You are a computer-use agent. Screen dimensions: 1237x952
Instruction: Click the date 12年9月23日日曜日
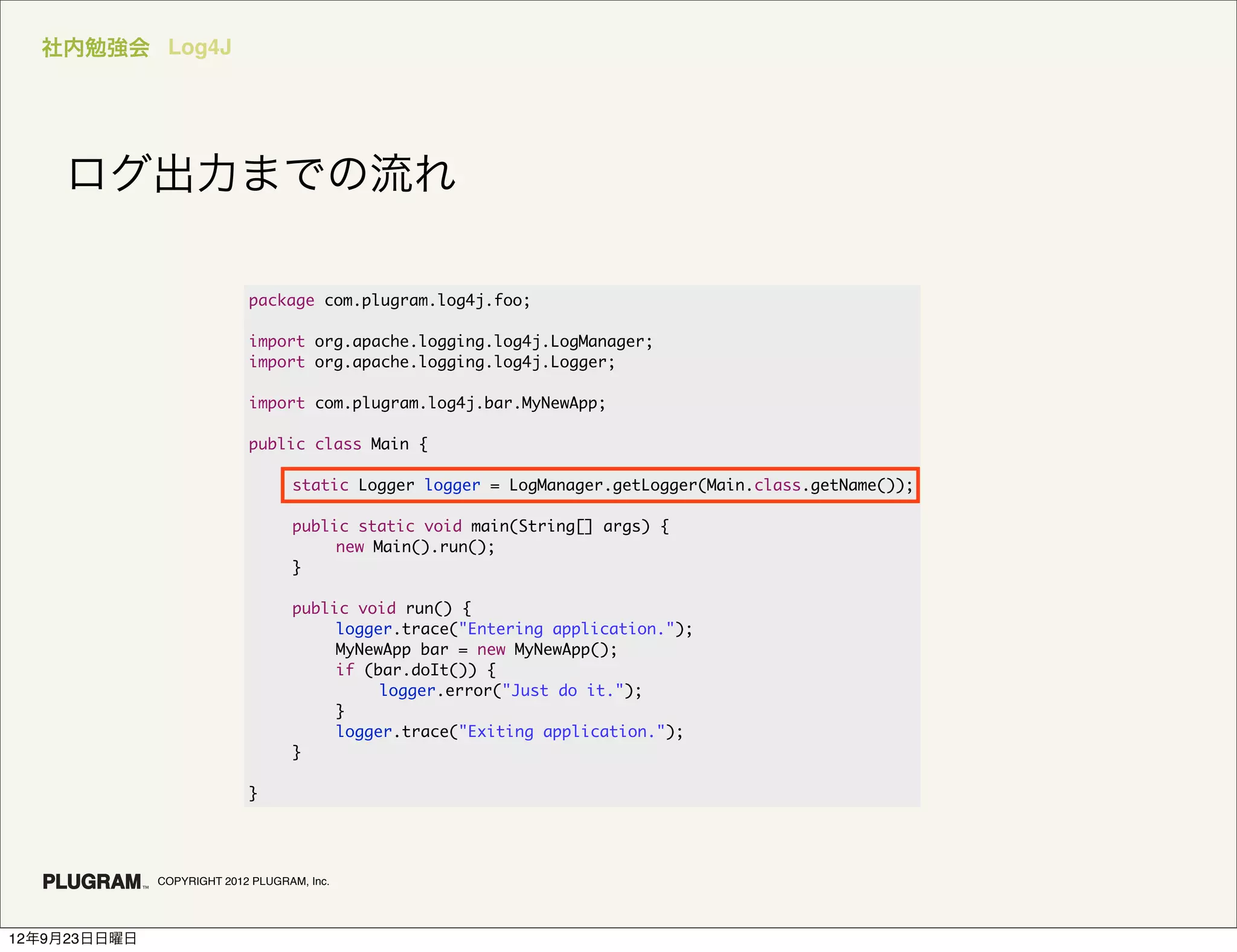pyautogui.click(x=72, y=938)
